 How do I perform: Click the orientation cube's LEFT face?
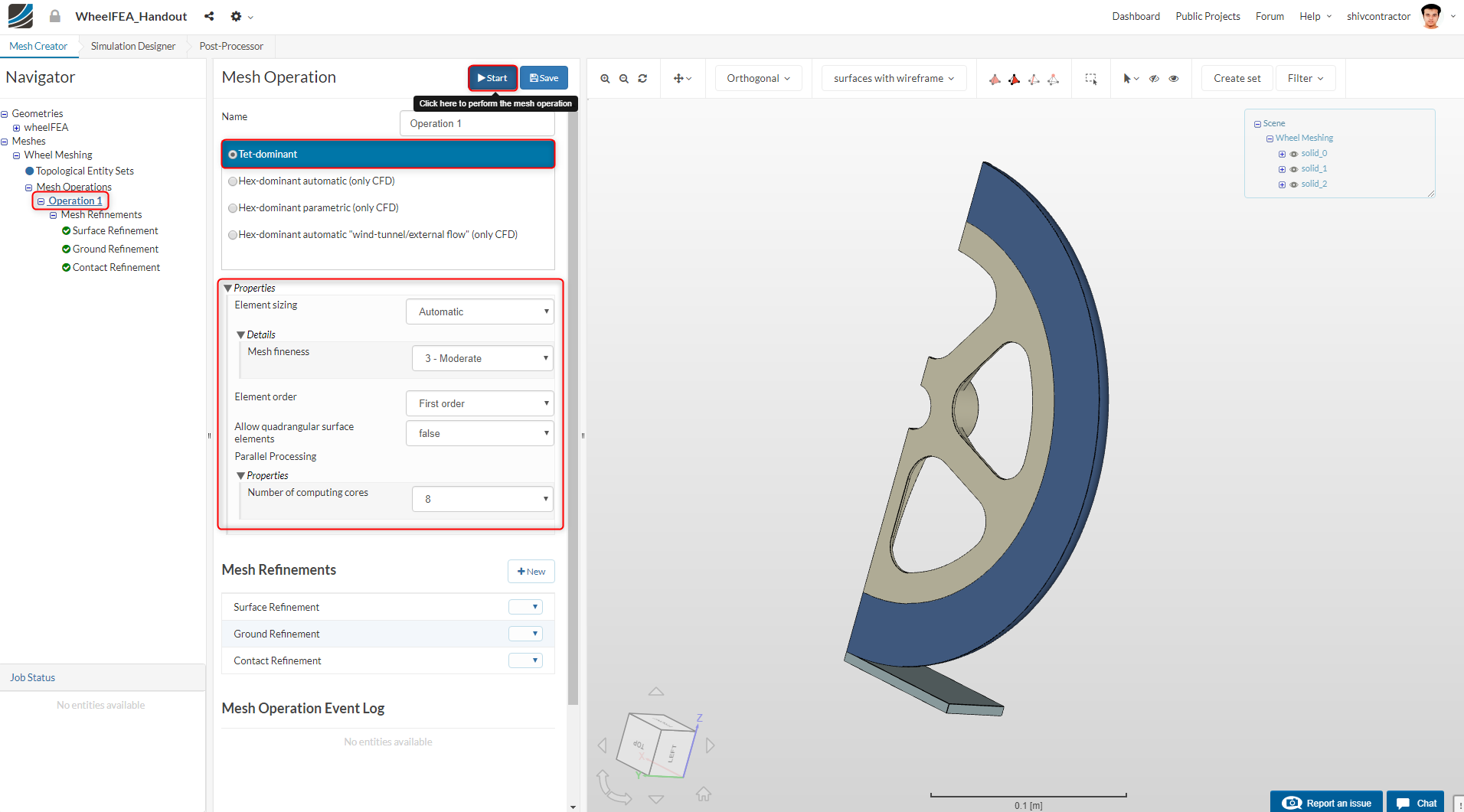[x=673, y=753]
